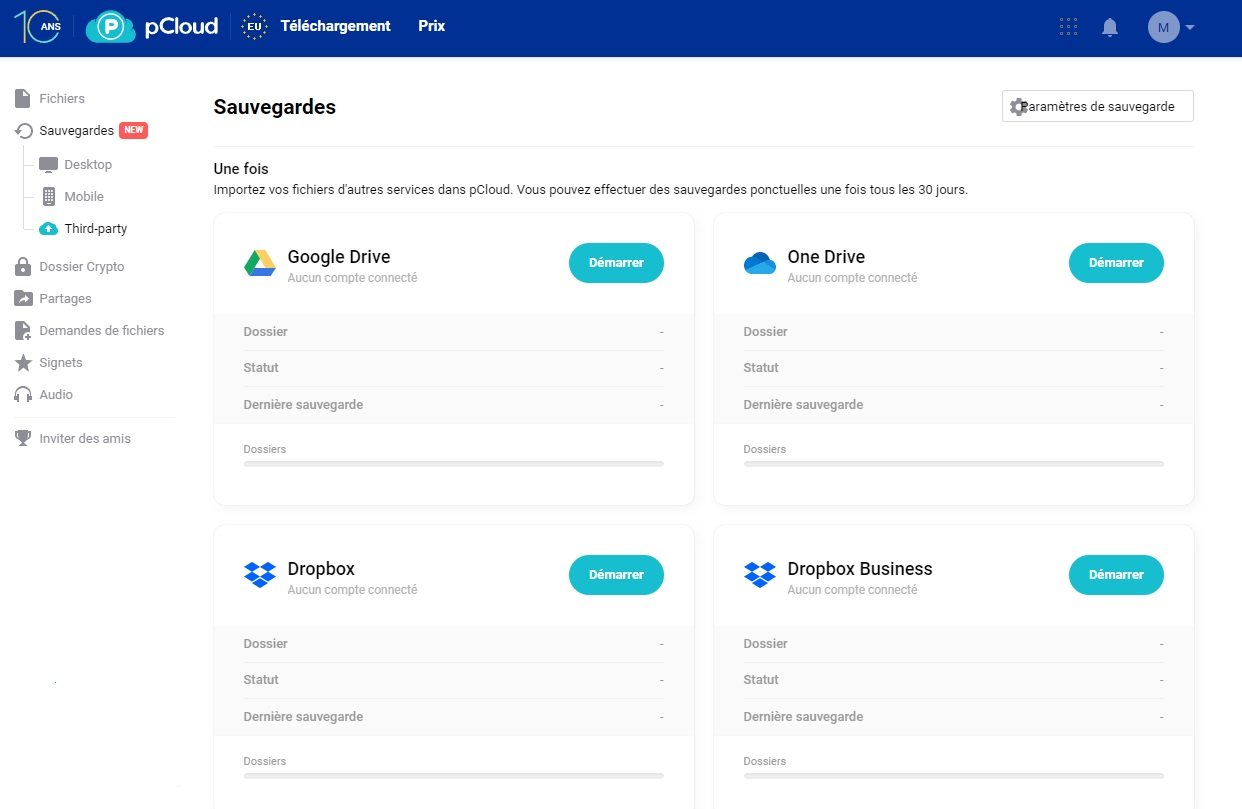Click the Une fois section heading
Image resolution: width=1242 pixels, height=809 pixels.
pyautogui.click(x=241, y=169)
